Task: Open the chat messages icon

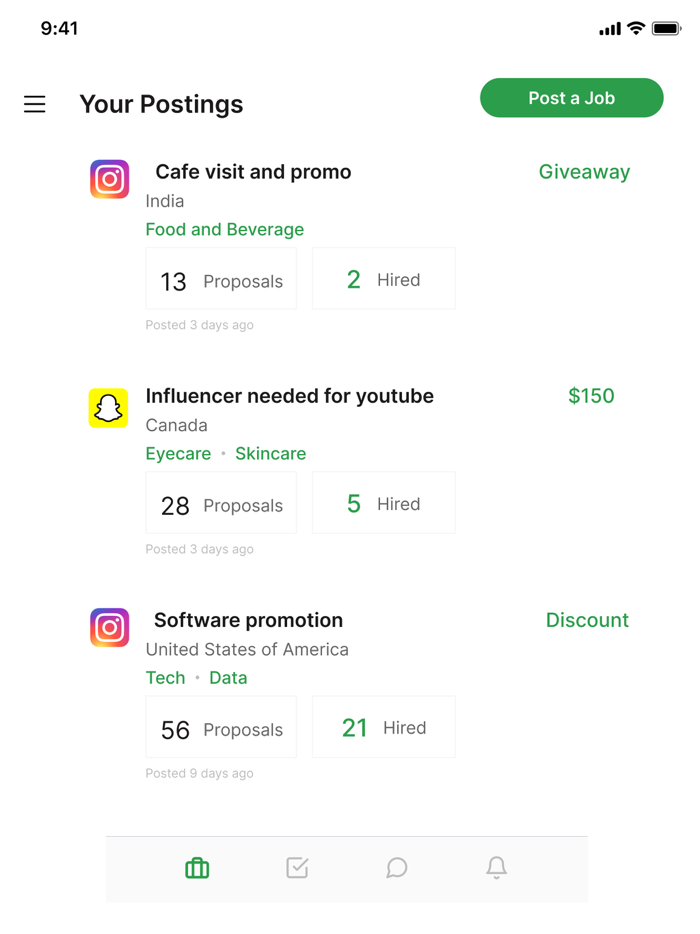Action: [397, 868]
